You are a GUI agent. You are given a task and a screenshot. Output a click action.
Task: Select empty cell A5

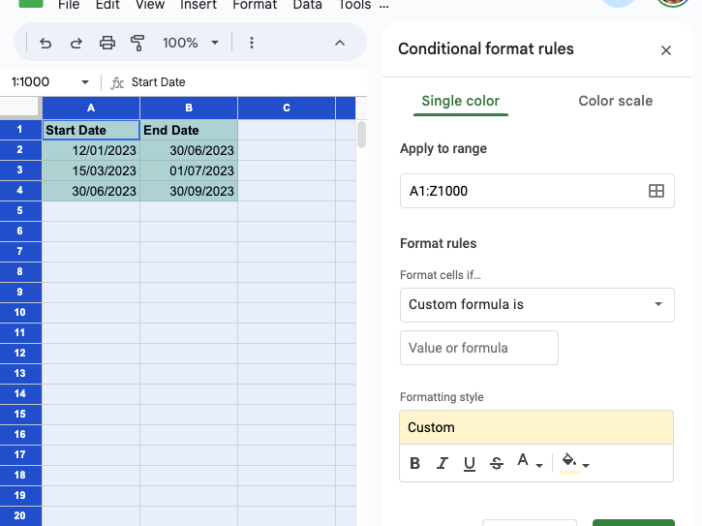(x=91, y=211)
